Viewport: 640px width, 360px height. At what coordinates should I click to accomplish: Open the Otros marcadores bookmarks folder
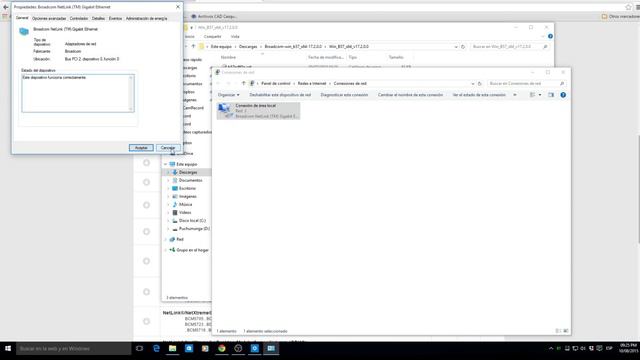[x=621, y=16]
